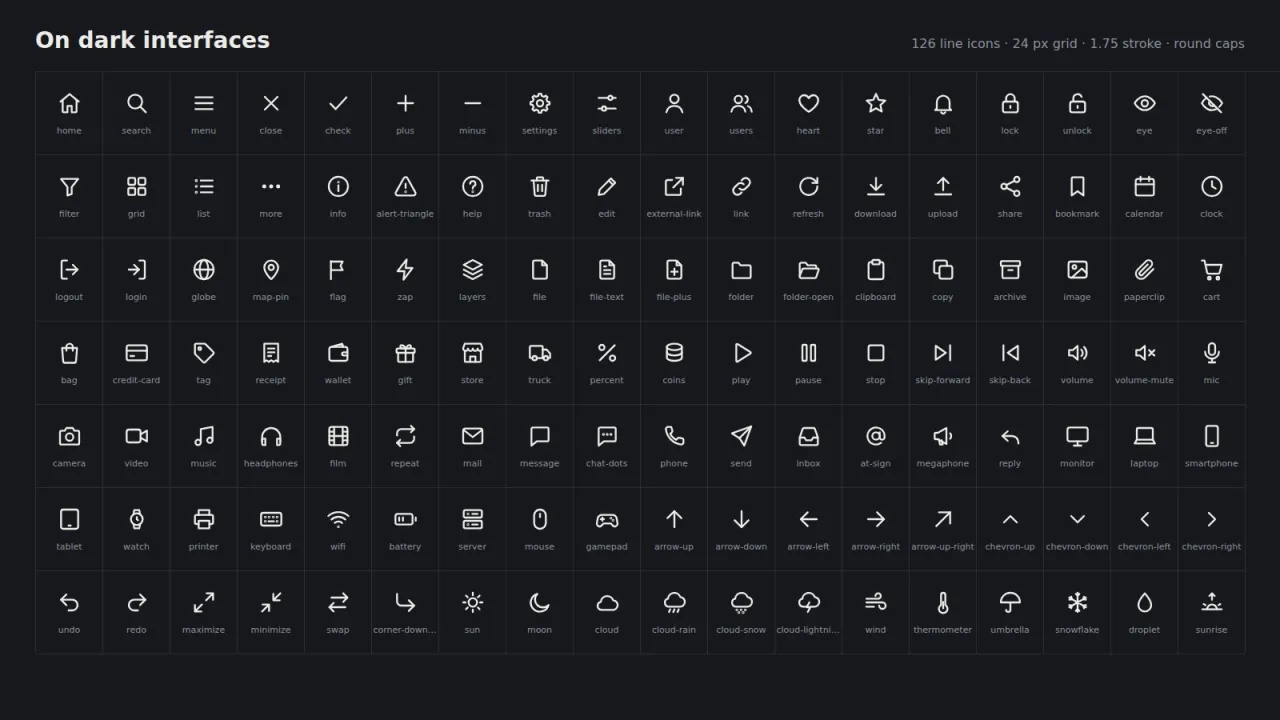
Task: Select the folder-open icon
Action: [x=809, y=269]
